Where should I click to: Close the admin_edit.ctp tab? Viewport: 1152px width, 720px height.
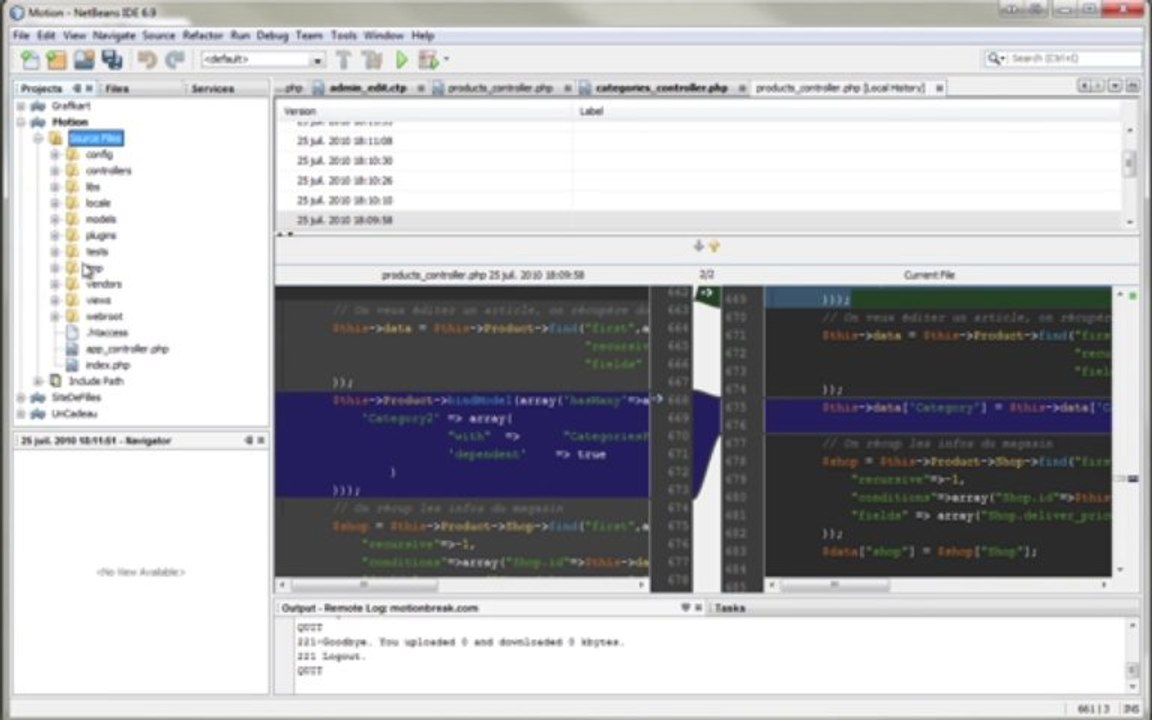[421, 88]
